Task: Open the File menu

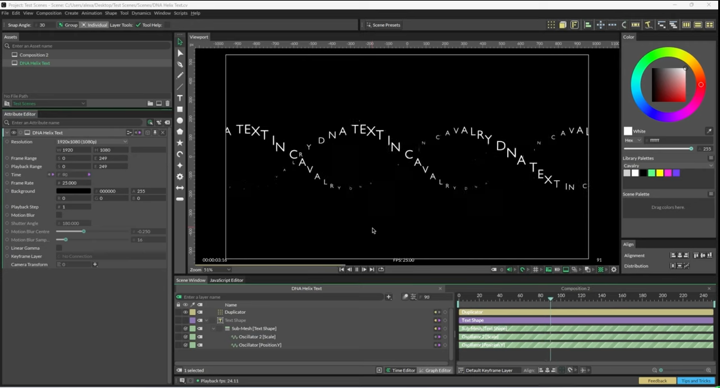Action: click(x=5, y=13)
